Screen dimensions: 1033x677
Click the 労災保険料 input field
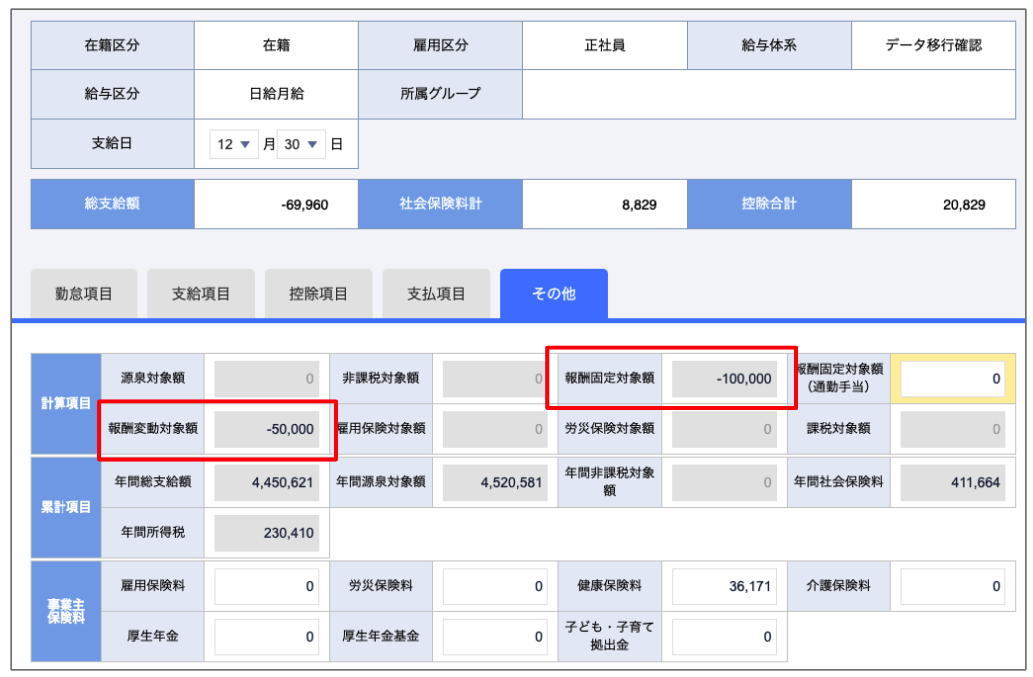click(495, 586)
